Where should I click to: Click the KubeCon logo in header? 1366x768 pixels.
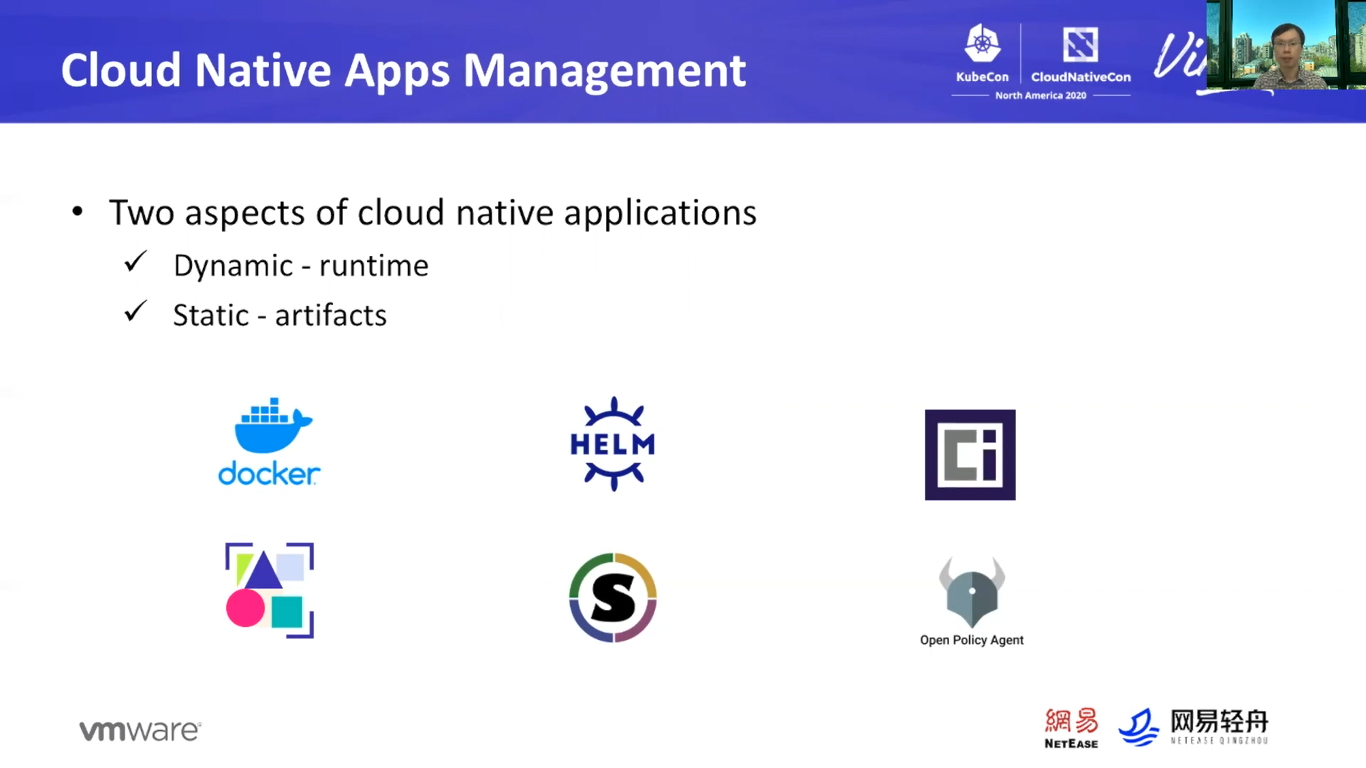[x=982, y=55]
